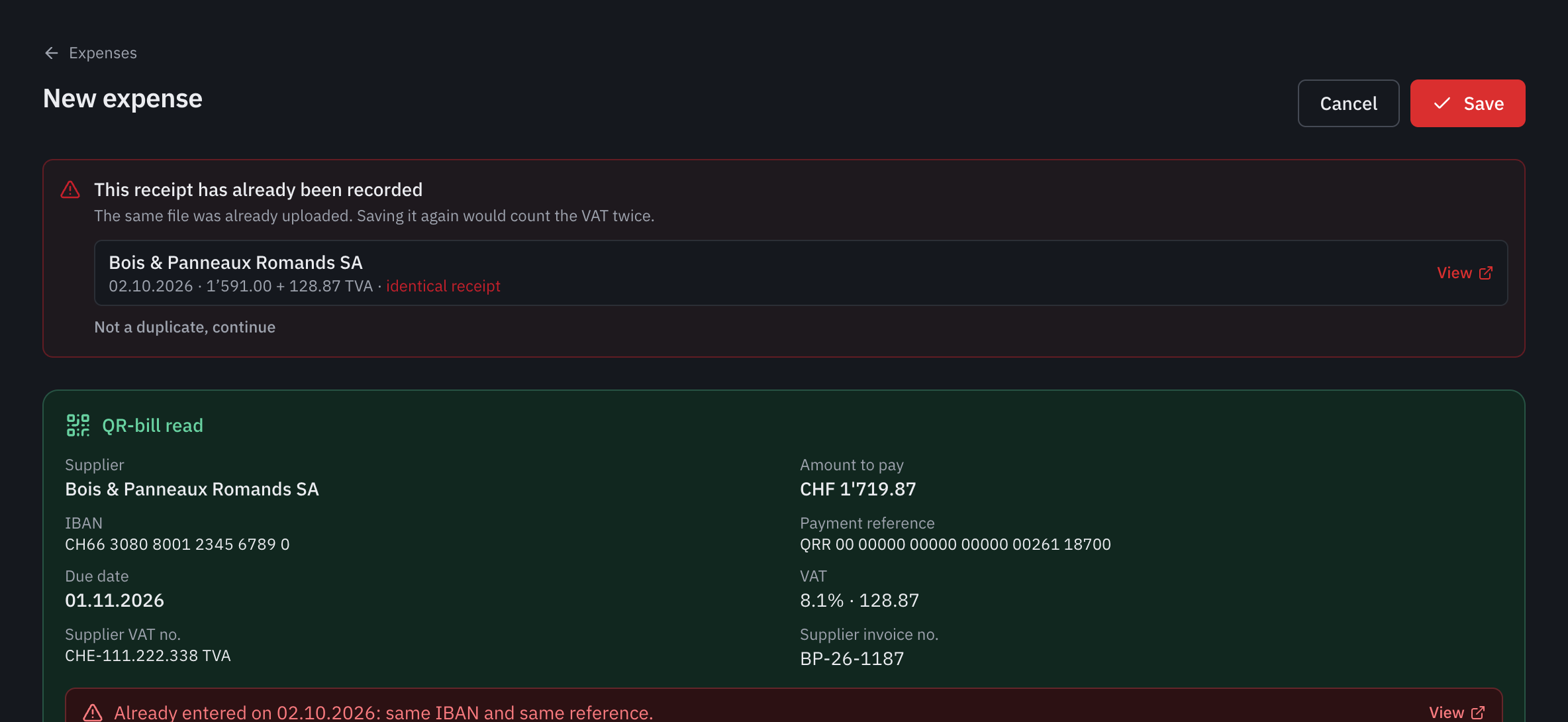
Task: Cancel the new expense
Action: pyautogui.click(x=1348, y=103)
